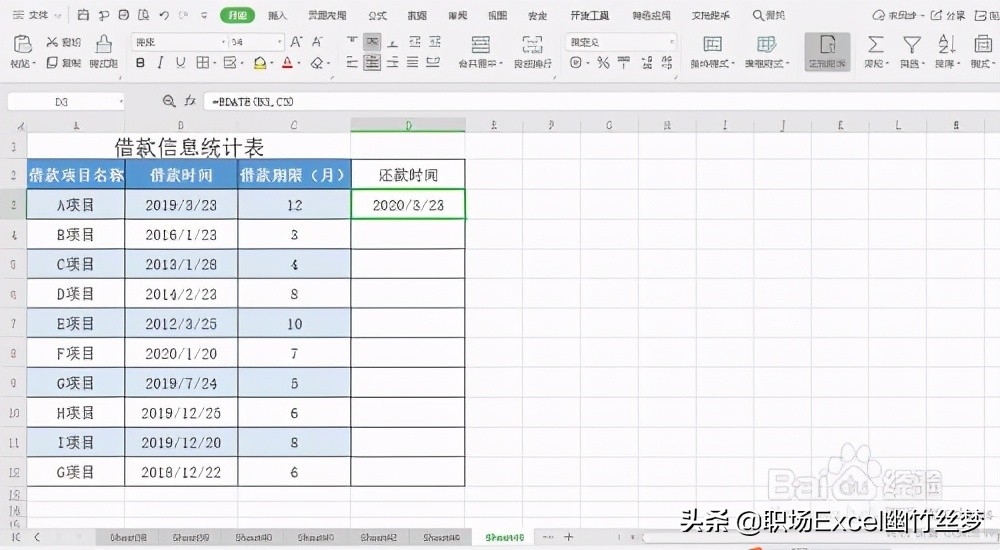This screenshot has height=550, width=1000.
Task: Toggle center horizontal alignment
Action: click(372, 63)
